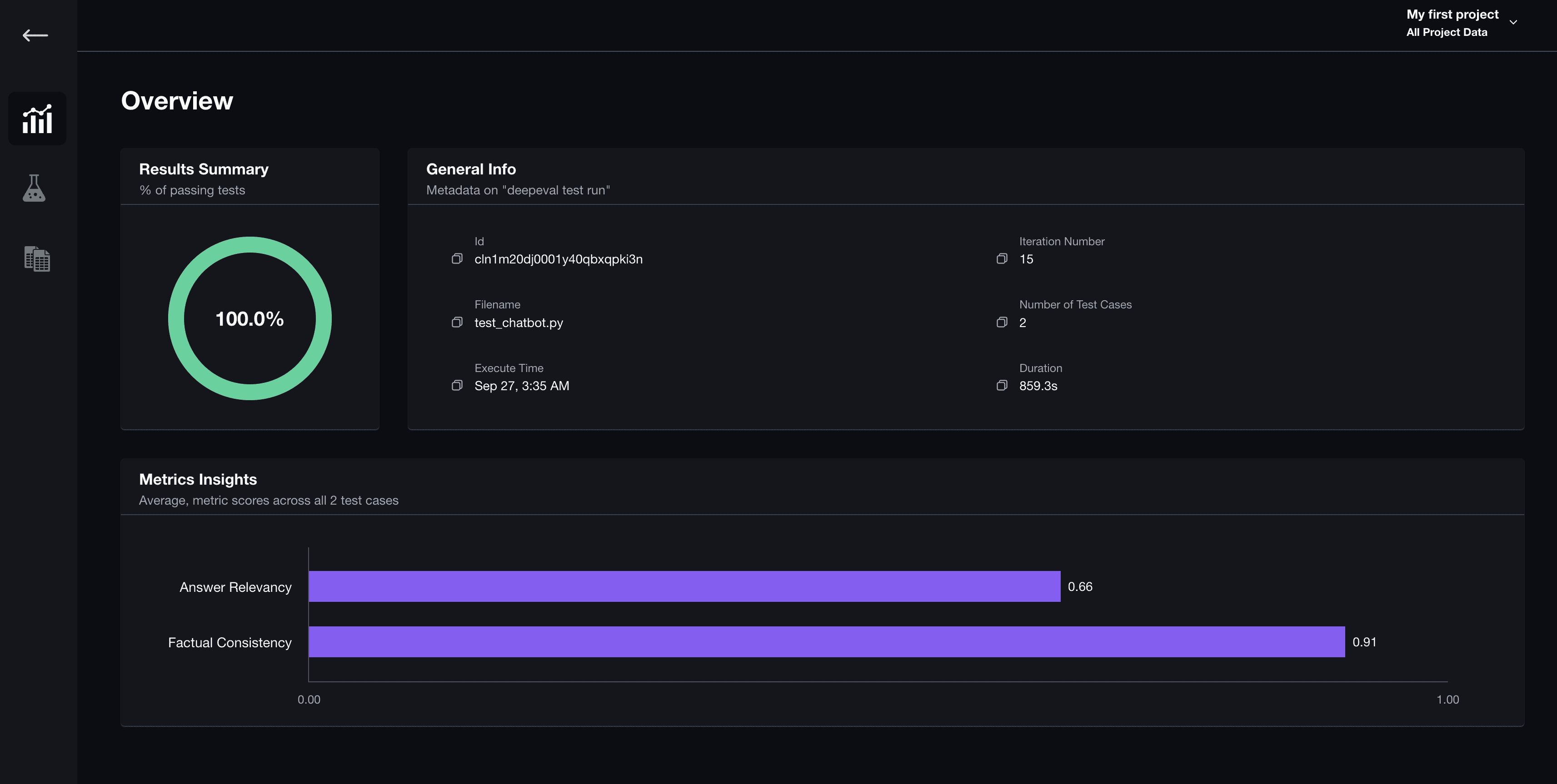Open the datasets spreadsheet sidebar icon

coord(37,258)
